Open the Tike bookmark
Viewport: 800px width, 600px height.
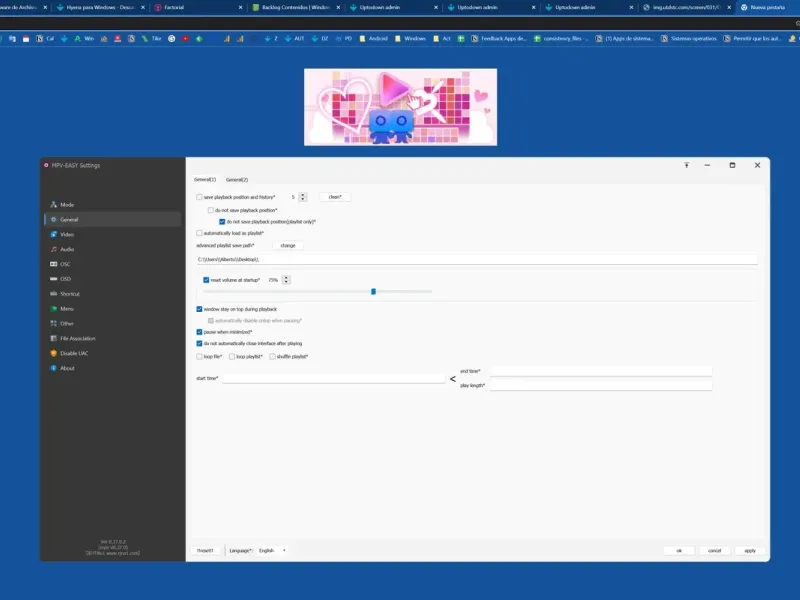(152, 38)
